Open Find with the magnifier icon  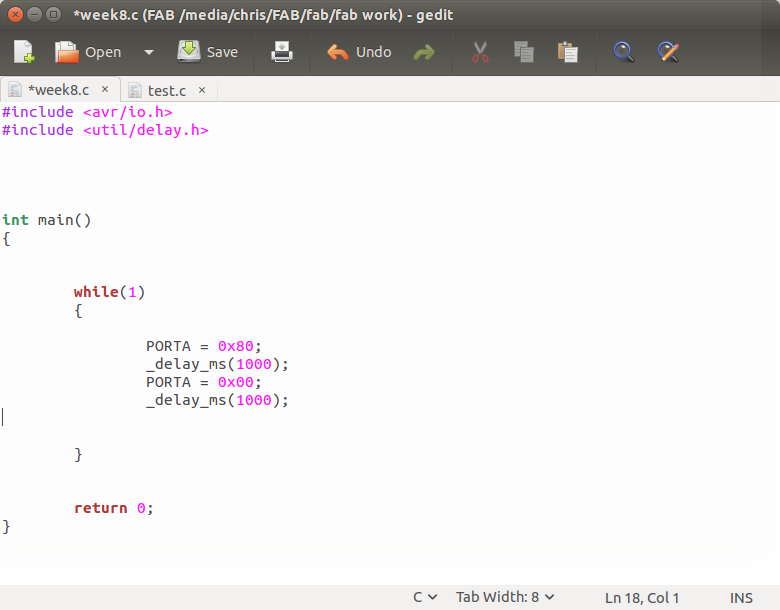pyautogui.click(x=623, y=52)
